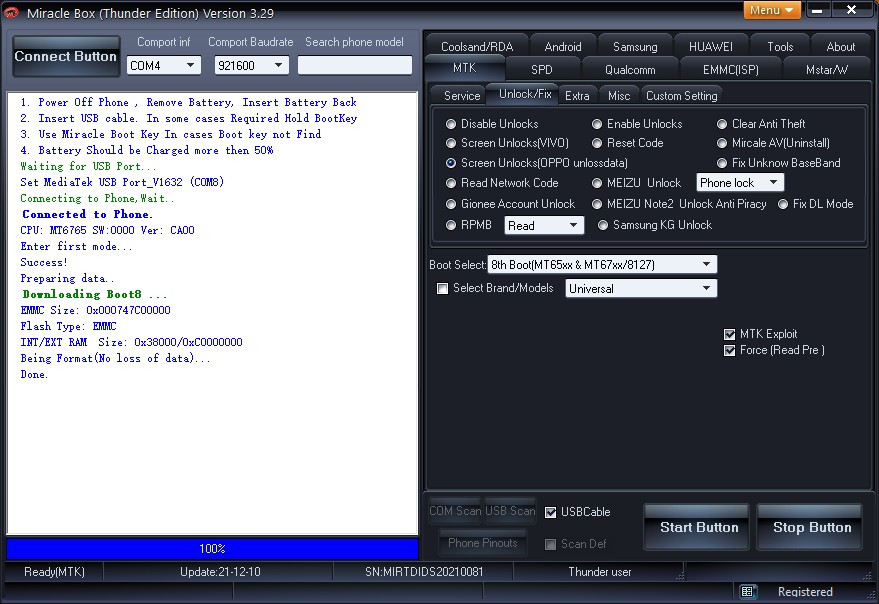Screen dimensions: 879x604
Task: Click the COM Scan button
Action: pos(455,511)
